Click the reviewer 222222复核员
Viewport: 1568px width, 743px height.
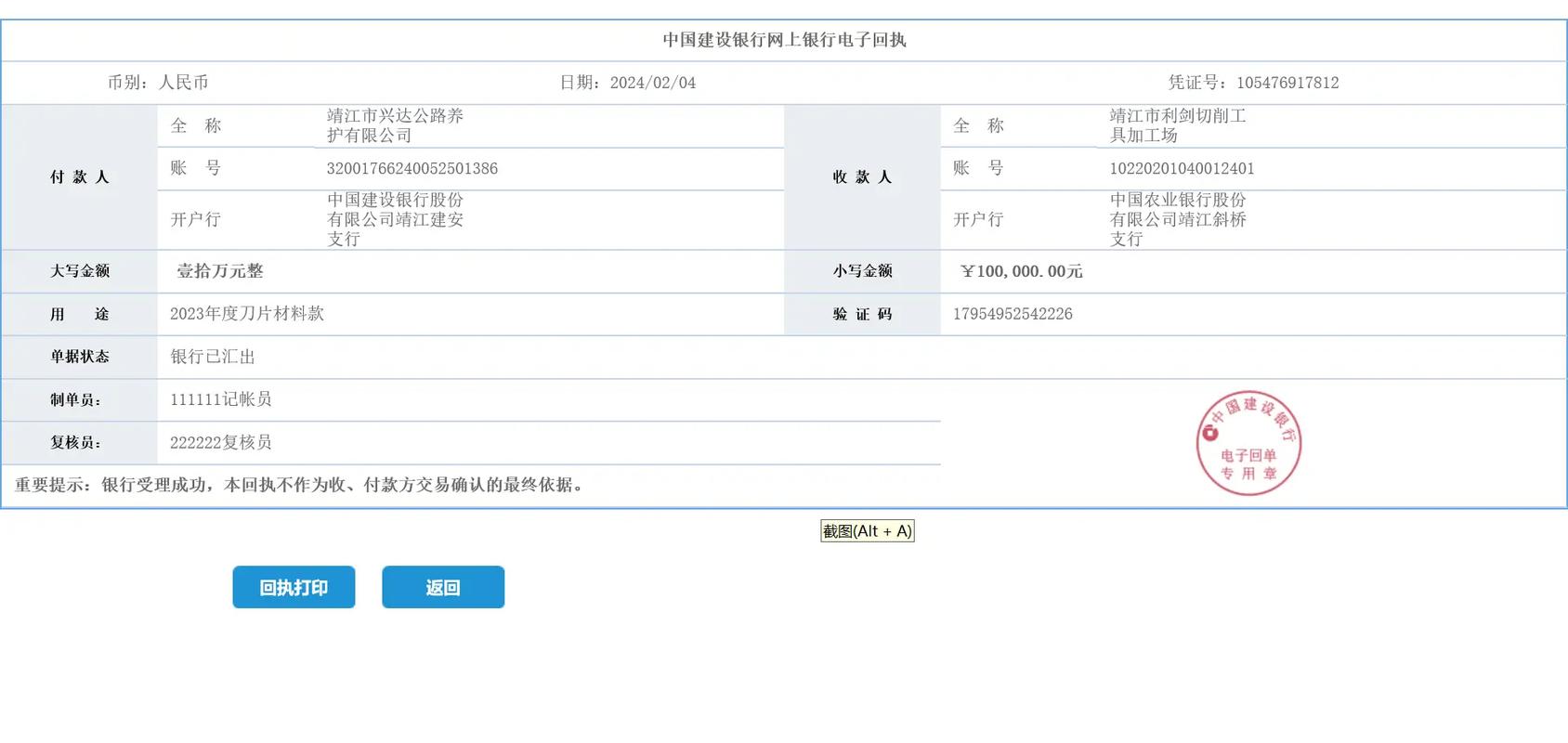point(221,442)
